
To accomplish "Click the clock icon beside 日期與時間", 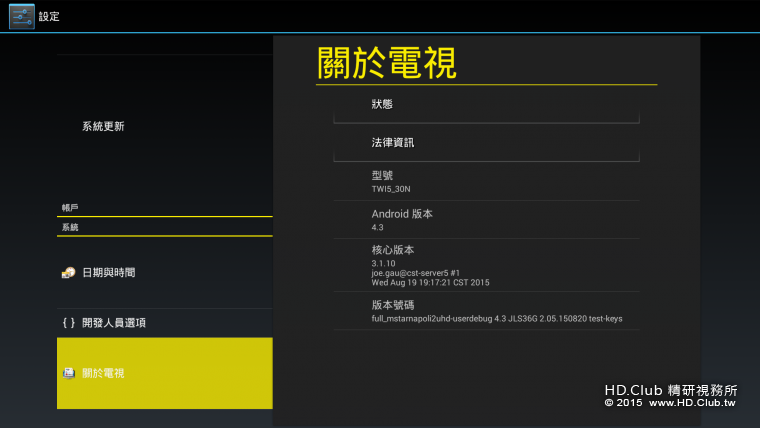I will (x=68, y=273).
